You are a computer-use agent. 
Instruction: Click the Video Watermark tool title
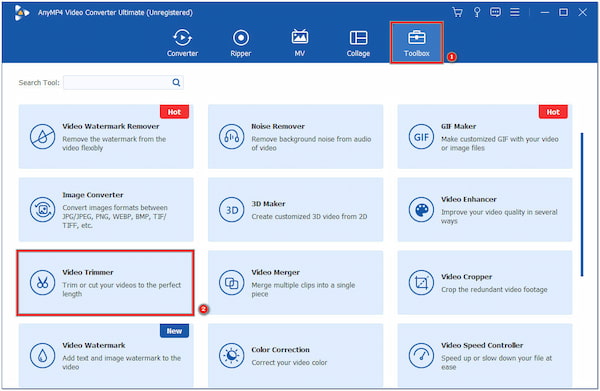tap(94, 345)
